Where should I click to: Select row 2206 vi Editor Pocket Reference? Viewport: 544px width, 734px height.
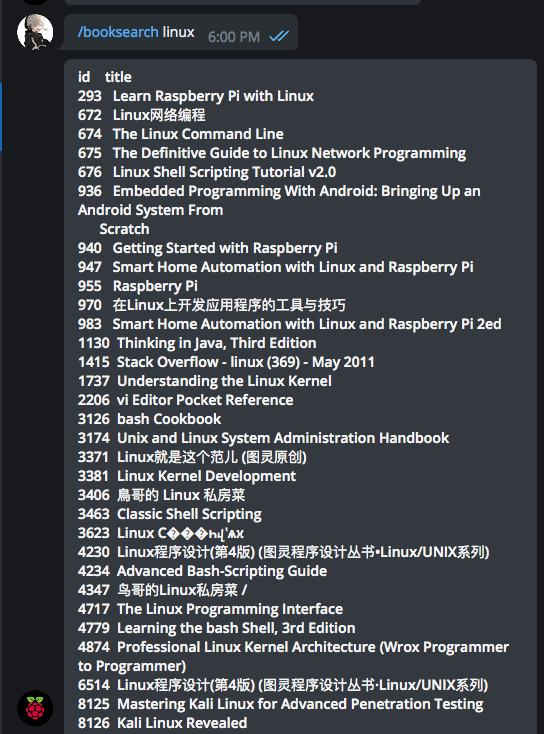point(185,400)
